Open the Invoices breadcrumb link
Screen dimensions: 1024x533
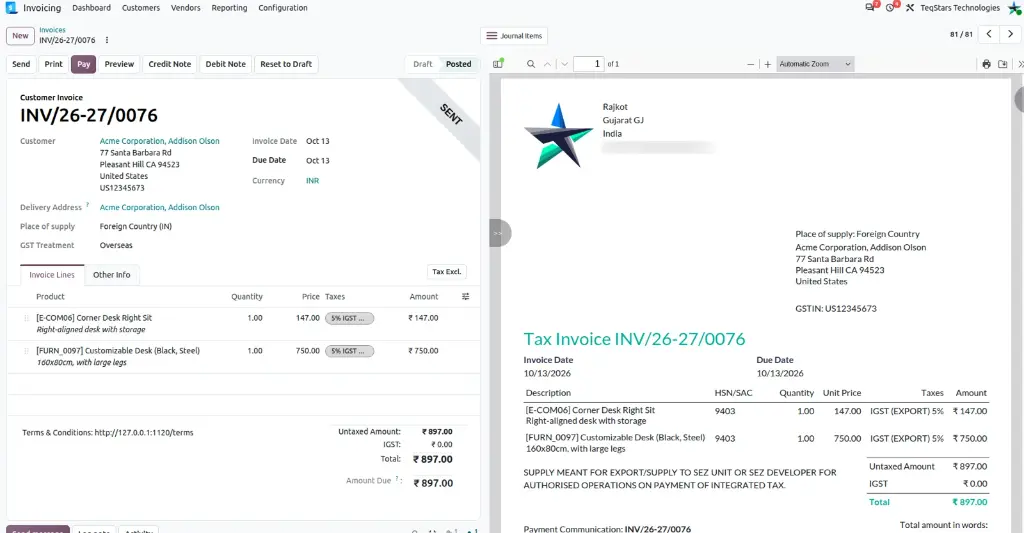pyautogui.click(x=52, y=30)
